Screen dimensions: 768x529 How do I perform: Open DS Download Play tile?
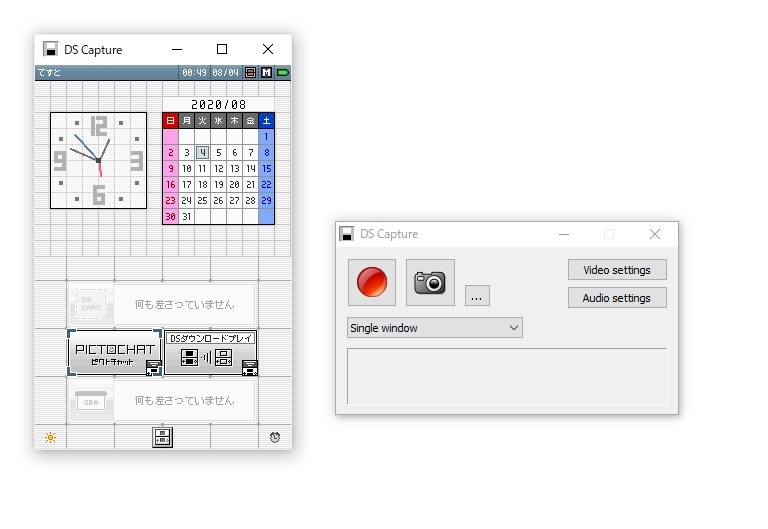point(211,353)
